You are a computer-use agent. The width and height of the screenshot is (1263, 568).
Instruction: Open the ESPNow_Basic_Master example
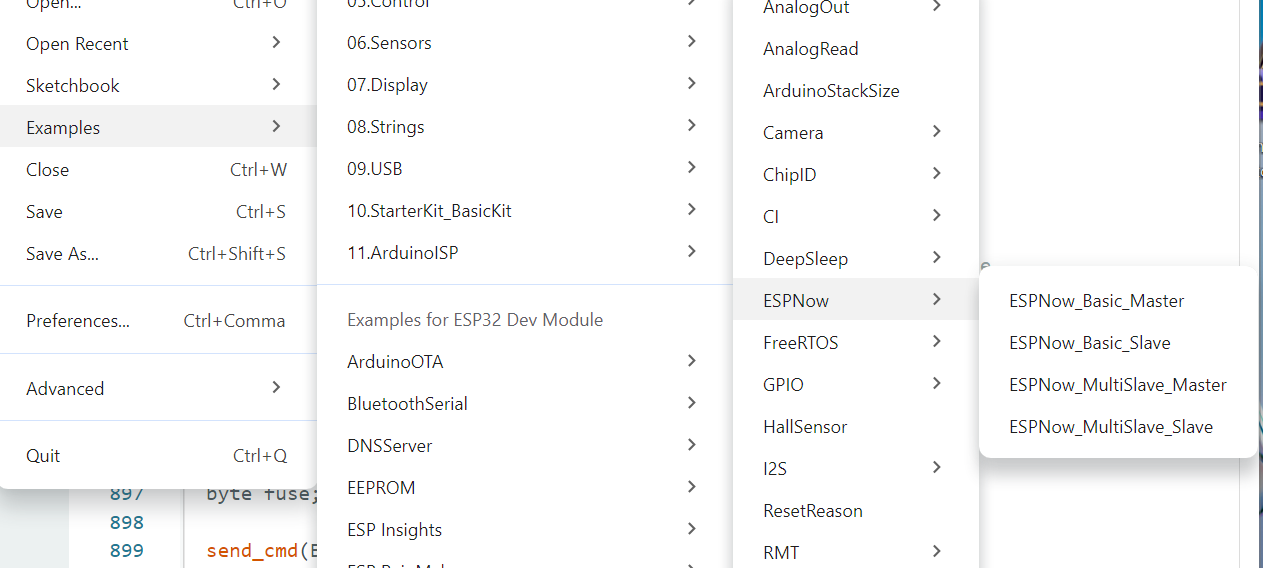pyautogui.click(x=1096, y=301)
